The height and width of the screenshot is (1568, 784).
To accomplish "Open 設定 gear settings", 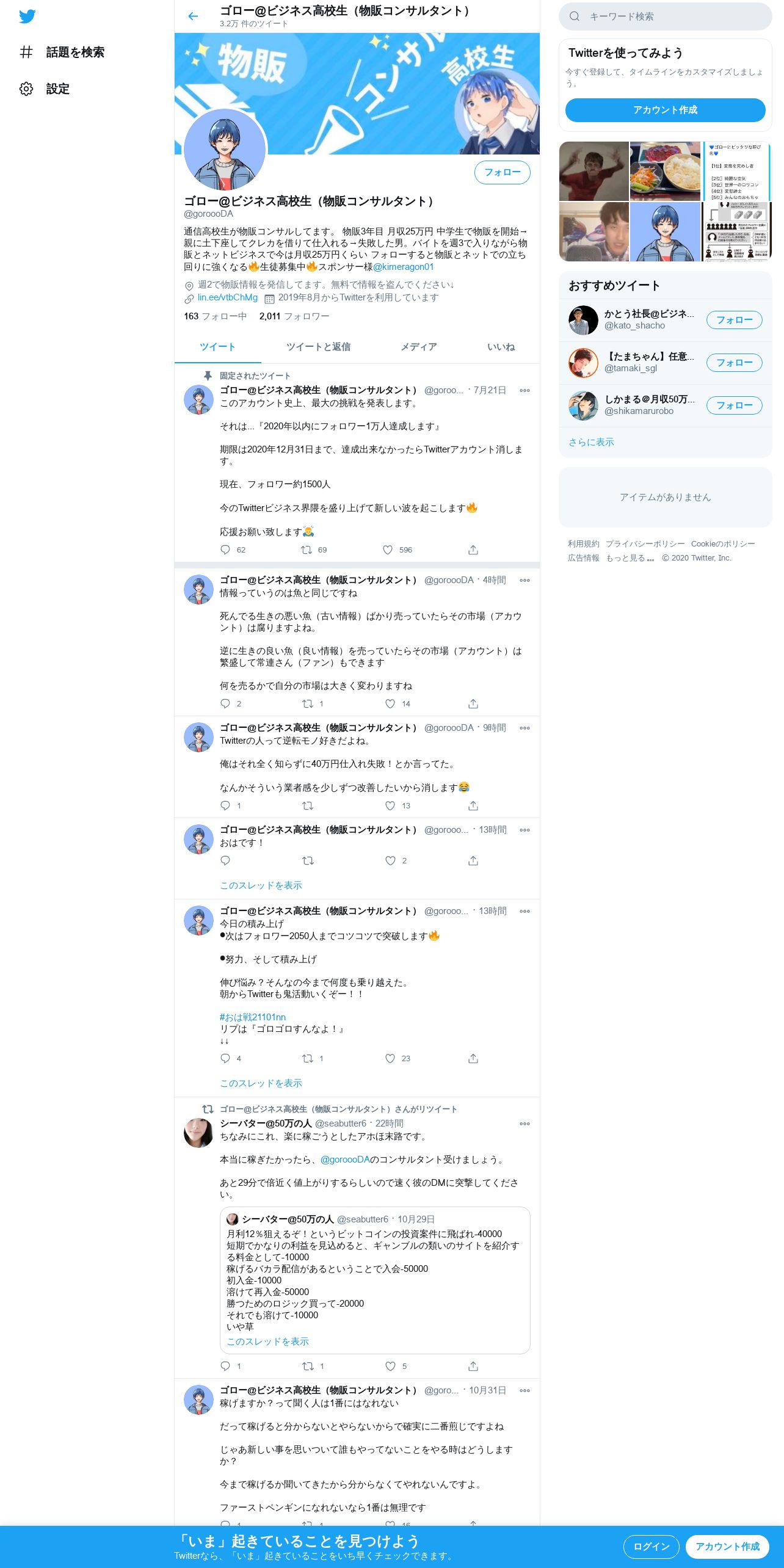I will point(26,89).
